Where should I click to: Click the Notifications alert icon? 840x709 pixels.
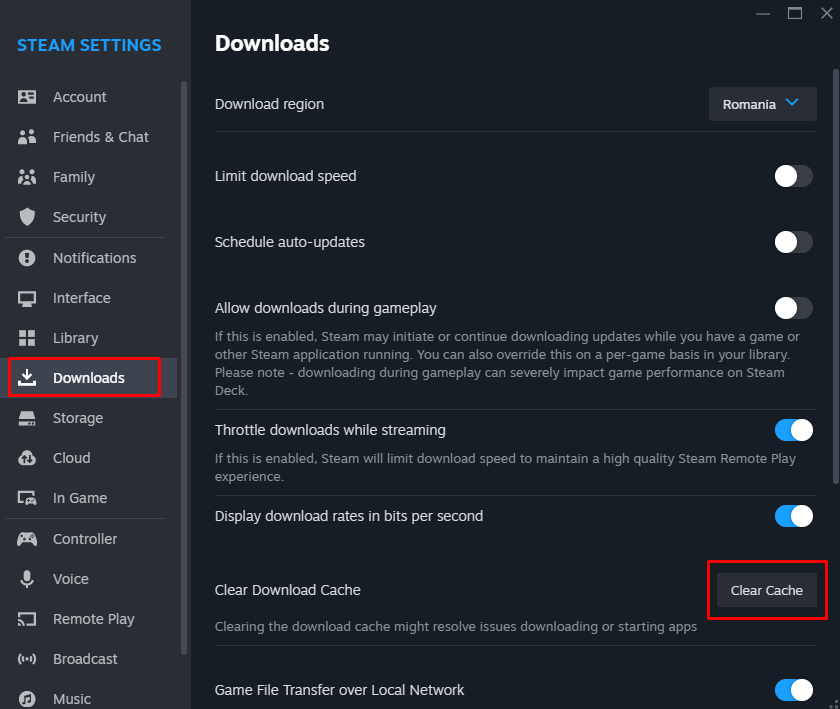(x=27, y=258)
